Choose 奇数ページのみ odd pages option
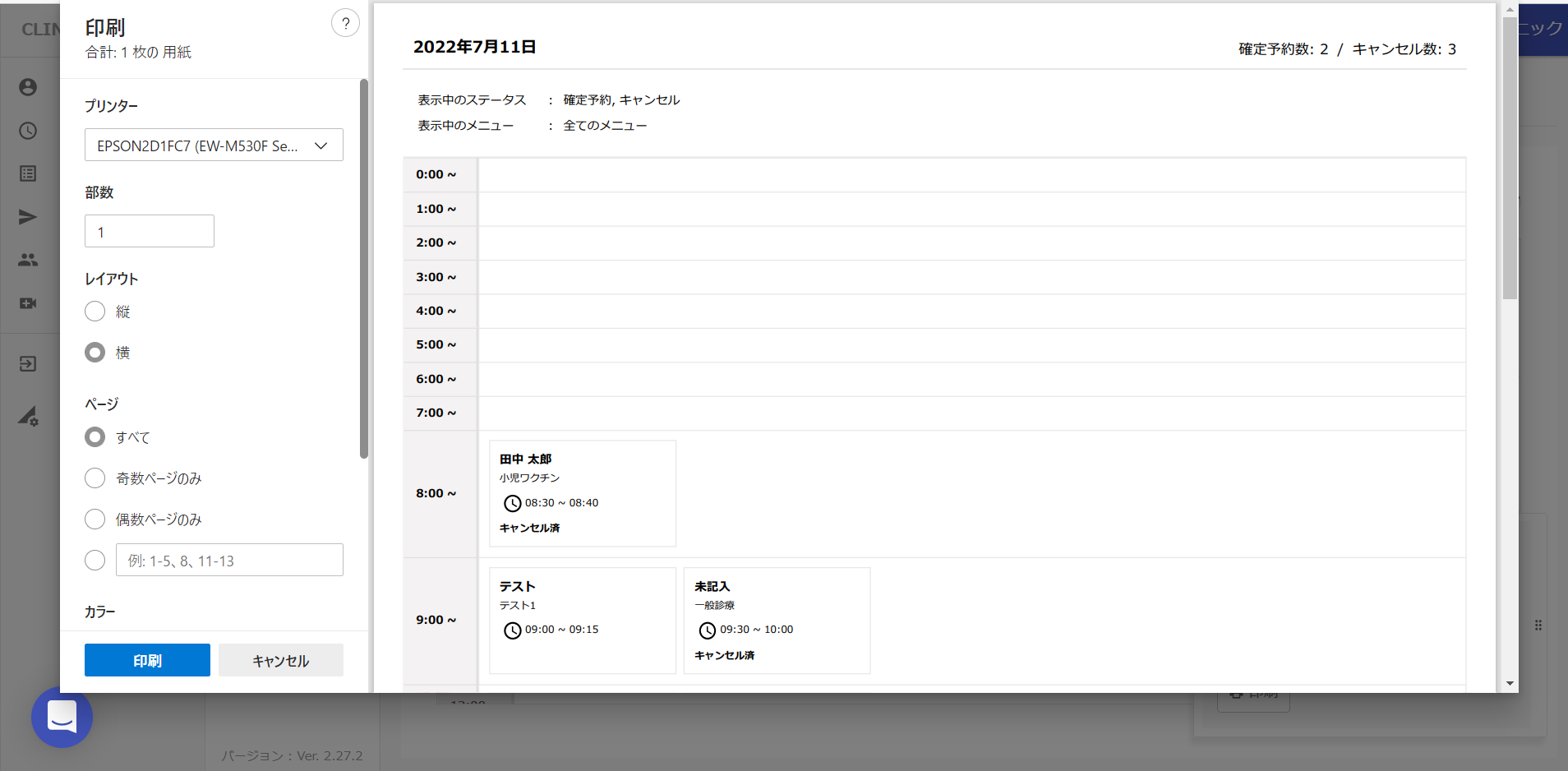 [95, 478]
